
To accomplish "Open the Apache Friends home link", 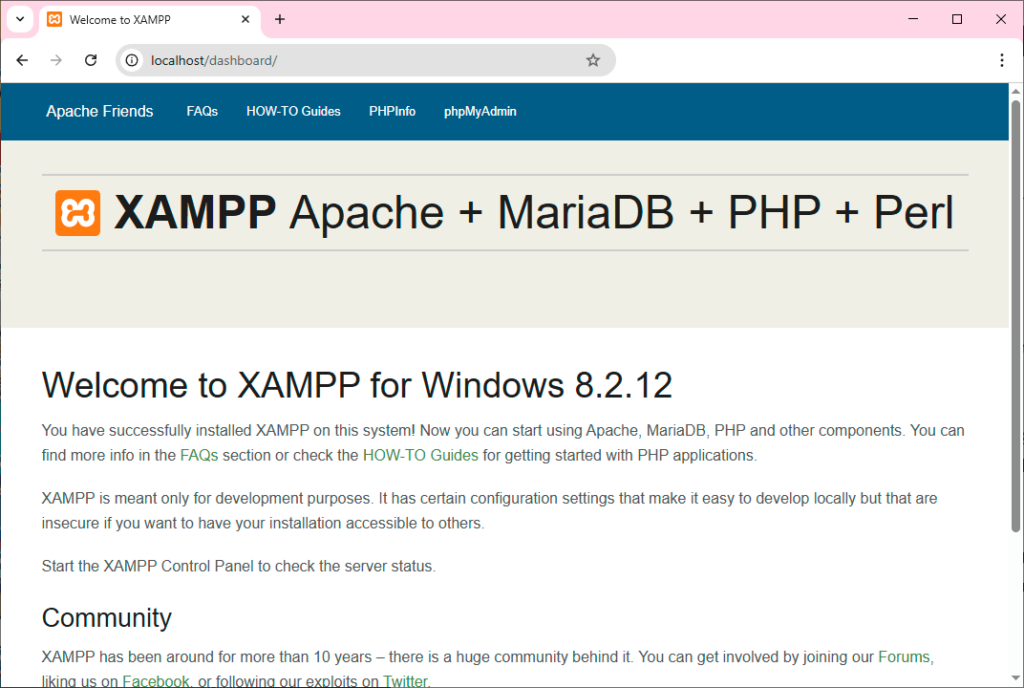I will pos(99,111).
